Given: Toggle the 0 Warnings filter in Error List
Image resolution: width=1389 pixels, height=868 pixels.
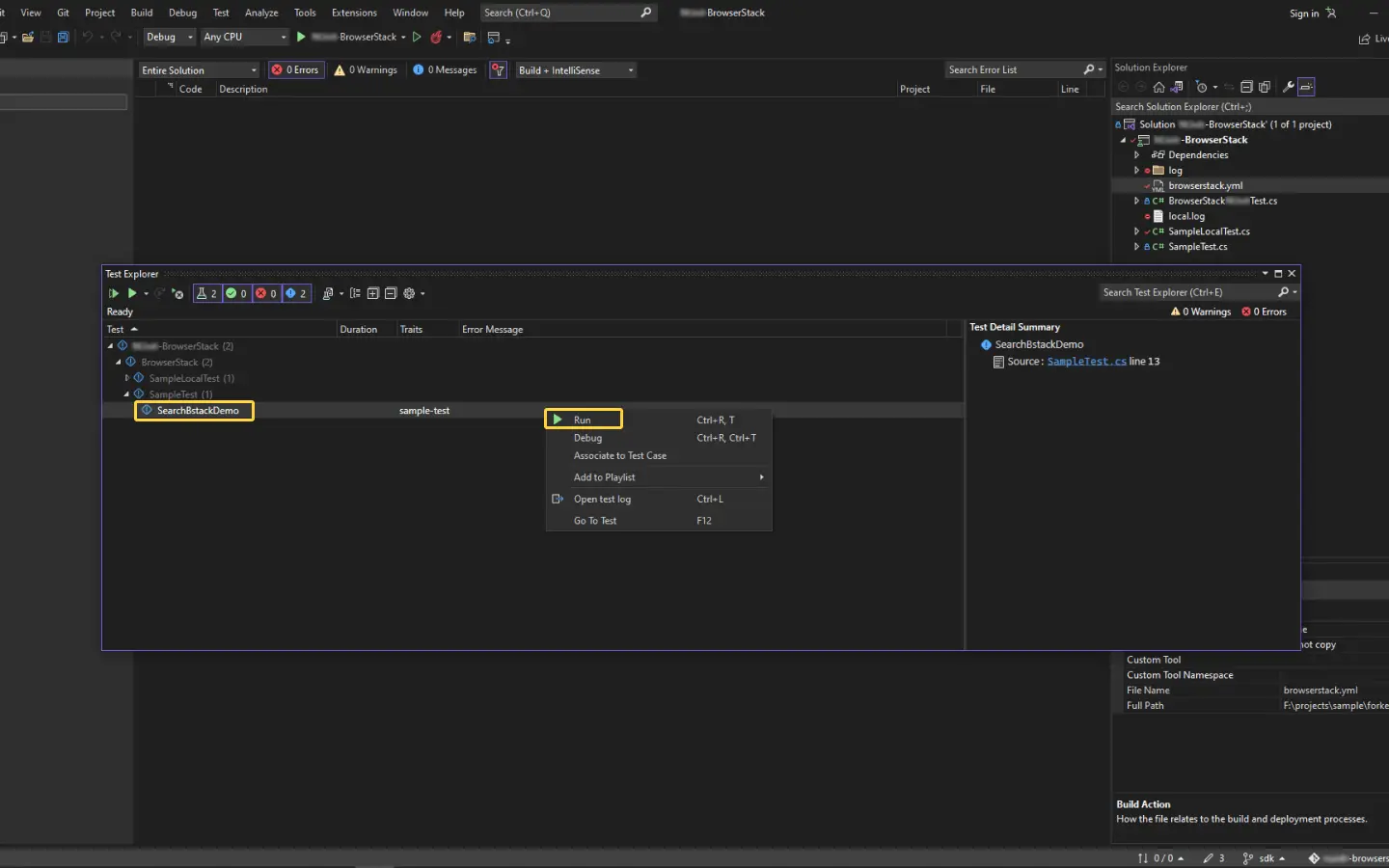Looking at the screenshot, I should (x=366, y=70).
